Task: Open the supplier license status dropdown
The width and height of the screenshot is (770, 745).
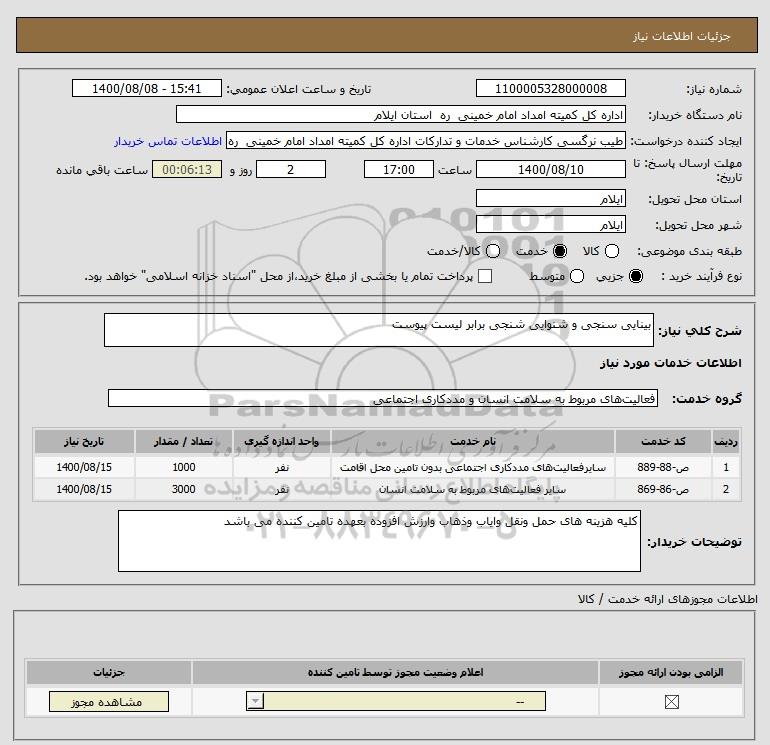Action: [396, 701]
